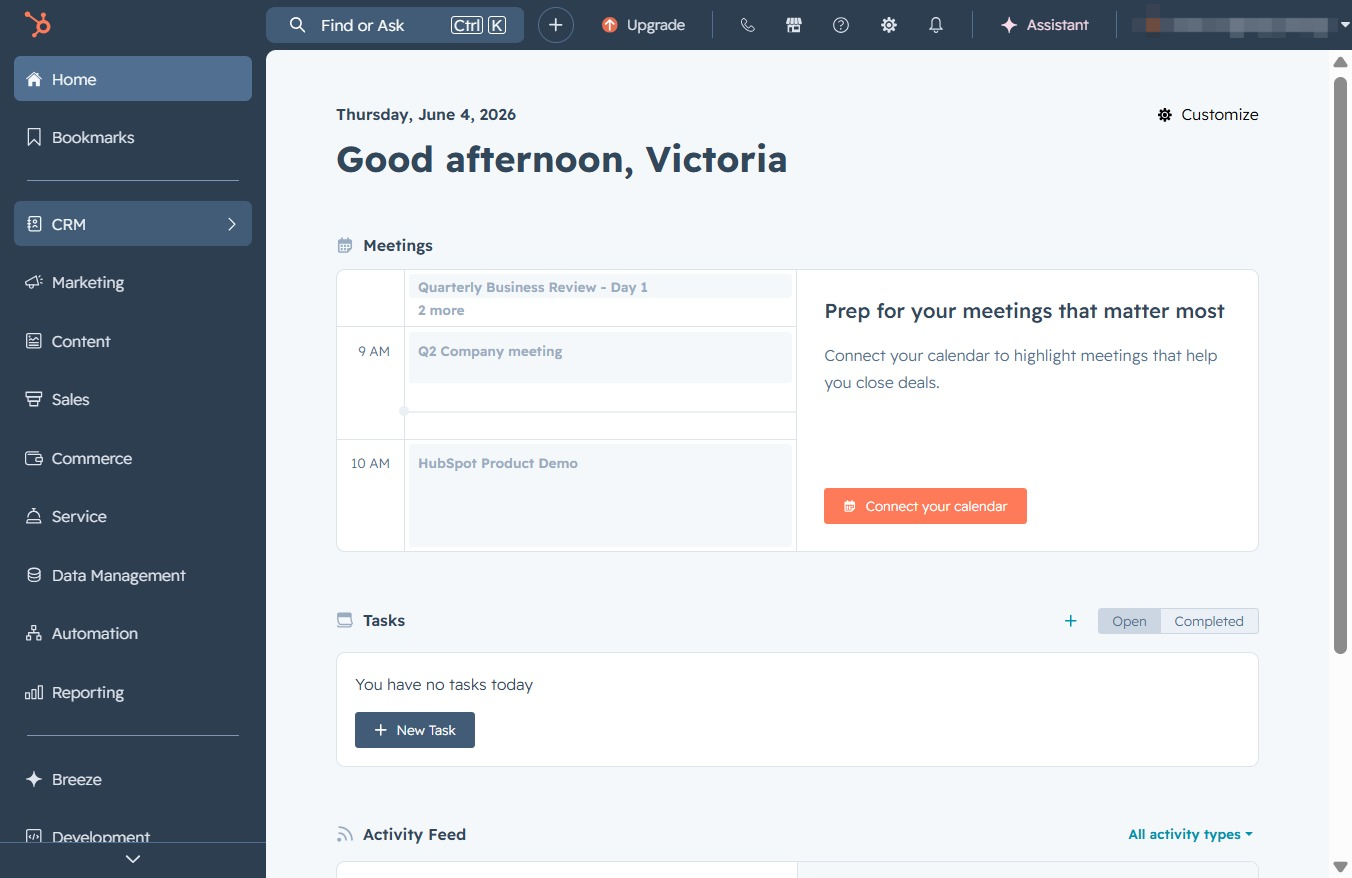Click the Customize gear icon
Screen dimensions: 1352x878
coord(1165,115)
